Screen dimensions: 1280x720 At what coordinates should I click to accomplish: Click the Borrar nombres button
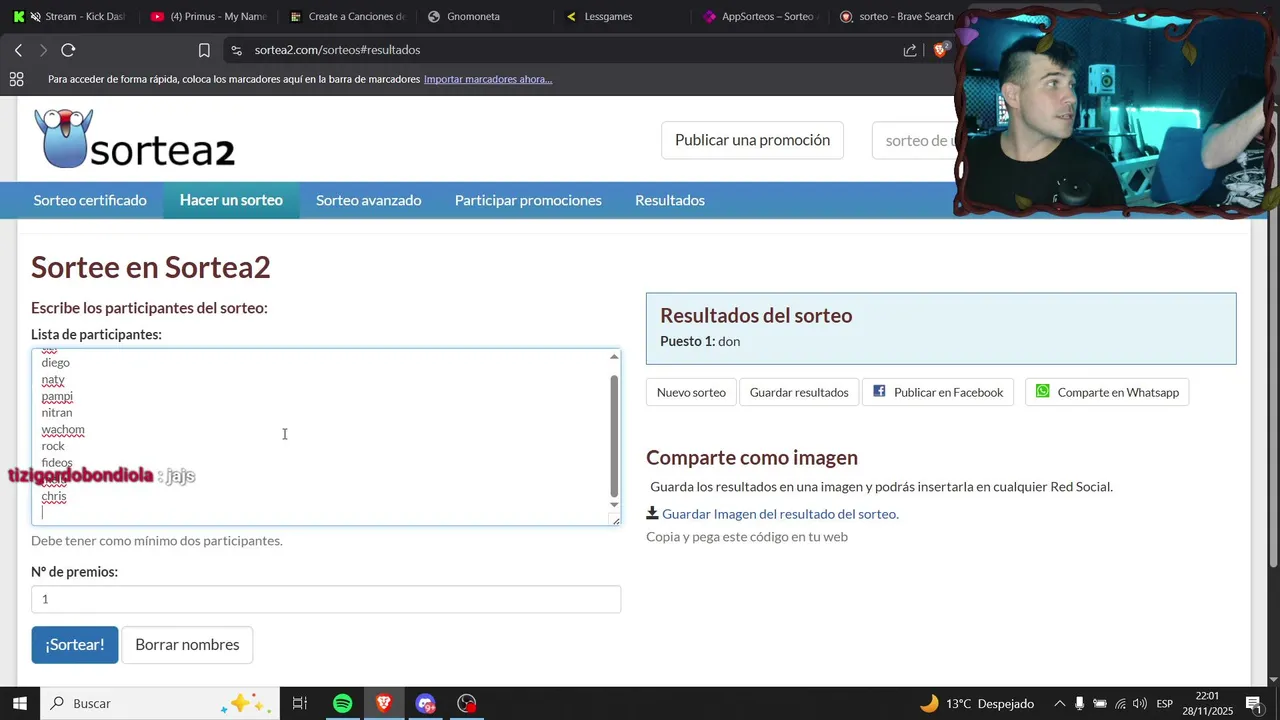187,645
